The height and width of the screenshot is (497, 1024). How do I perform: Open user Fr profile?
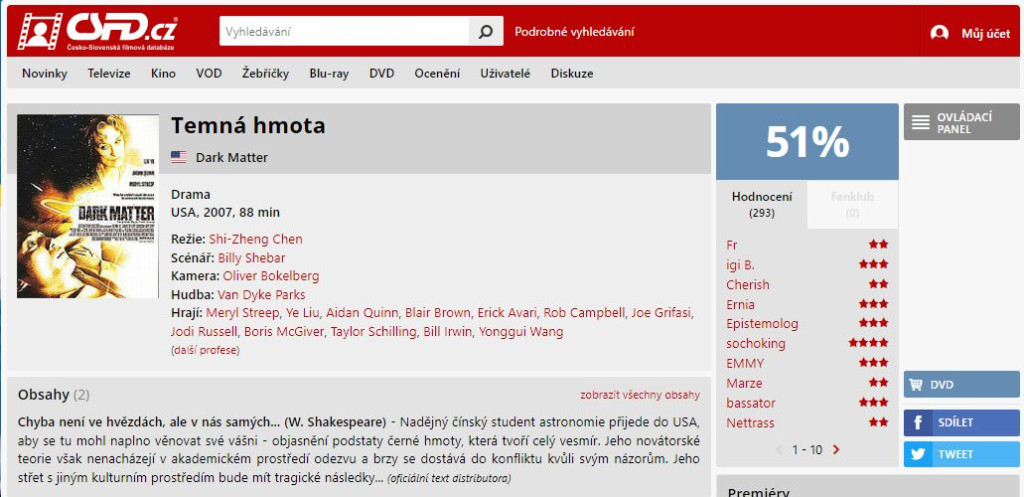point(731,245)
